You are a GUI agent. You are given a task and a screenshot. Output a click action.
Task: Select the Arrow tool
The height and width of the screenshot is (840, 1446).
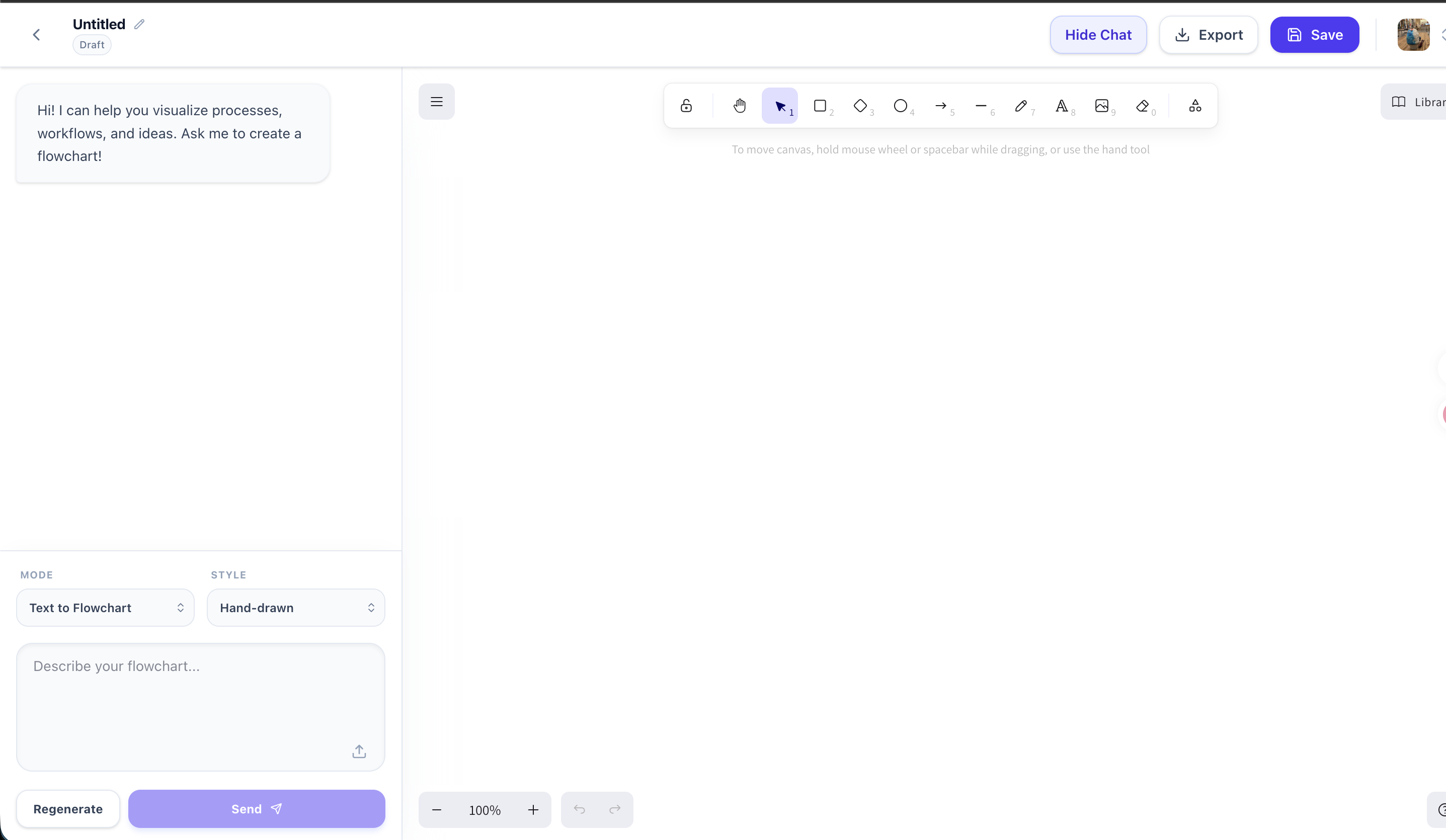[x=942, y=106]
